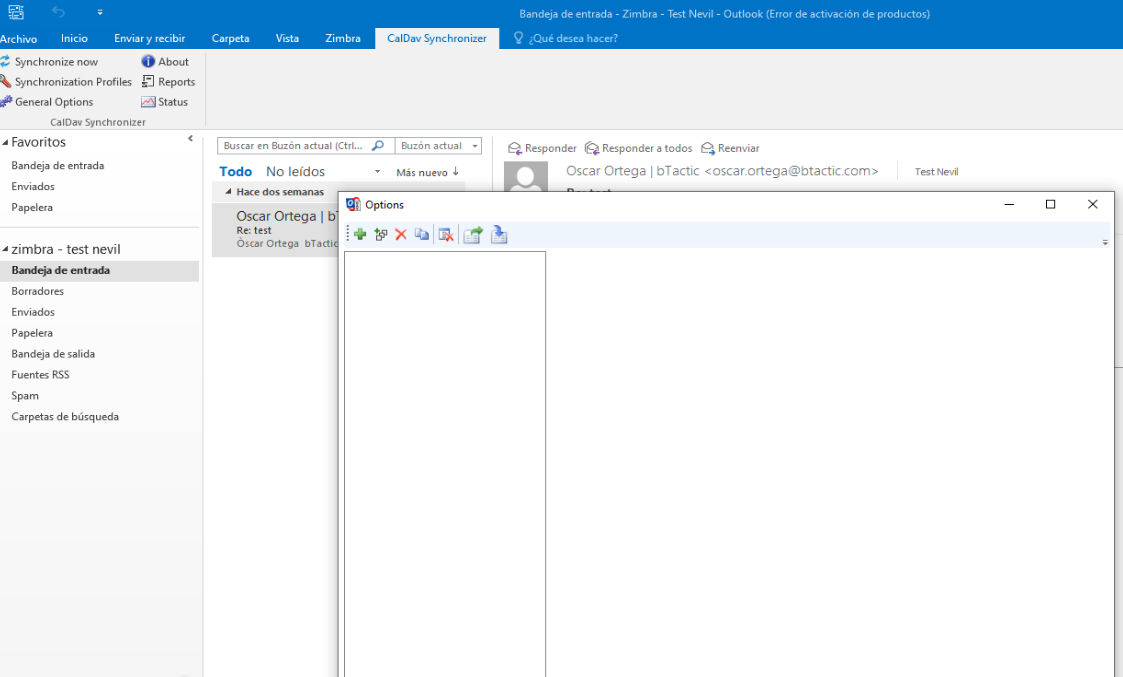Open quick access toolbar customization arrow
The image size is (1123, 677).
100,12
